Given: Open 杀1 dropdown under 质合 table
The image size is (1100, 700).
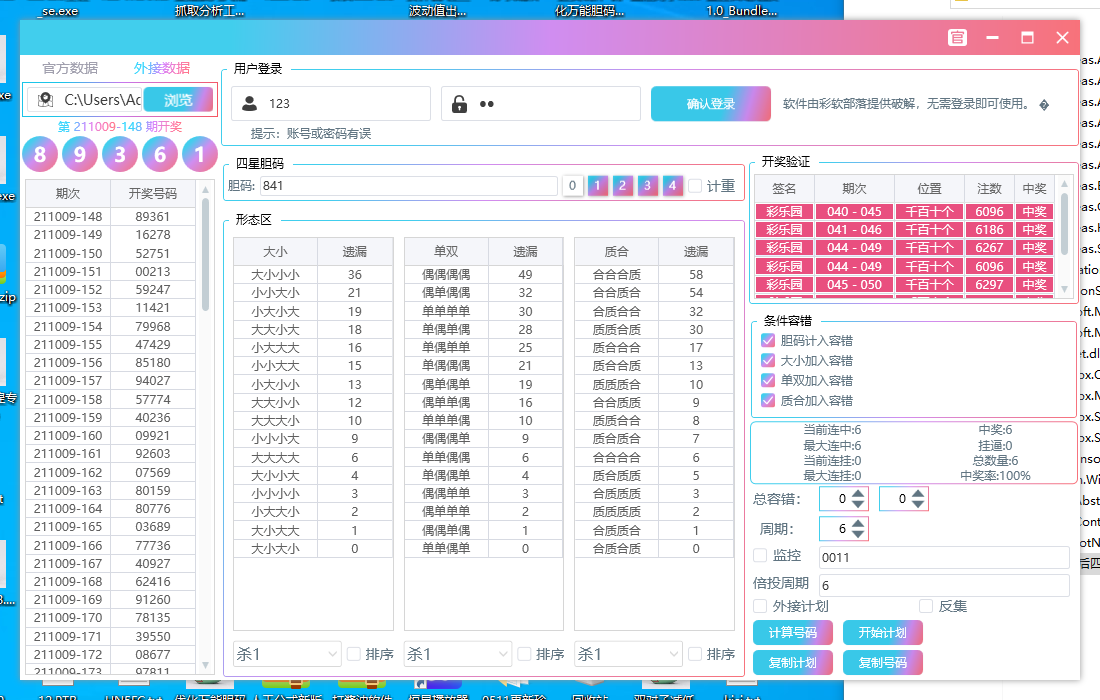Looking at the screenshot, I should 628,654.
